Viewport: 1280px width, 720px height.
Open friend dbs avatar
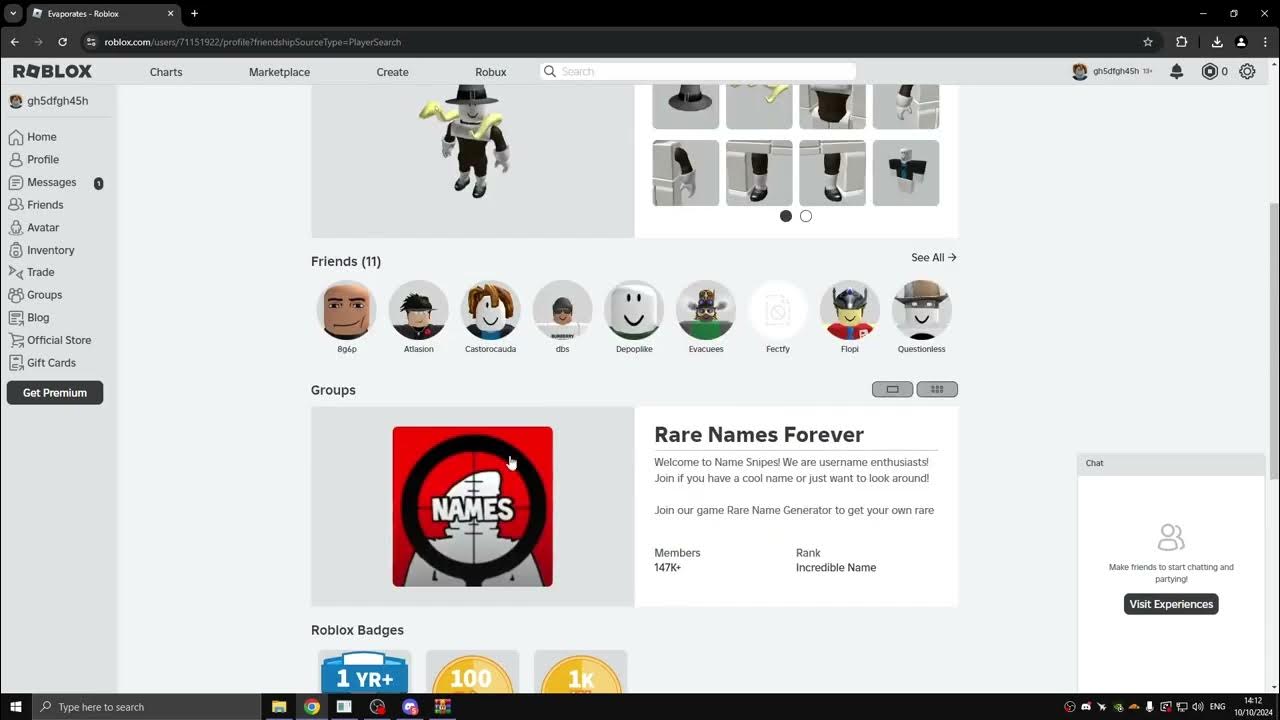(562, 310)
